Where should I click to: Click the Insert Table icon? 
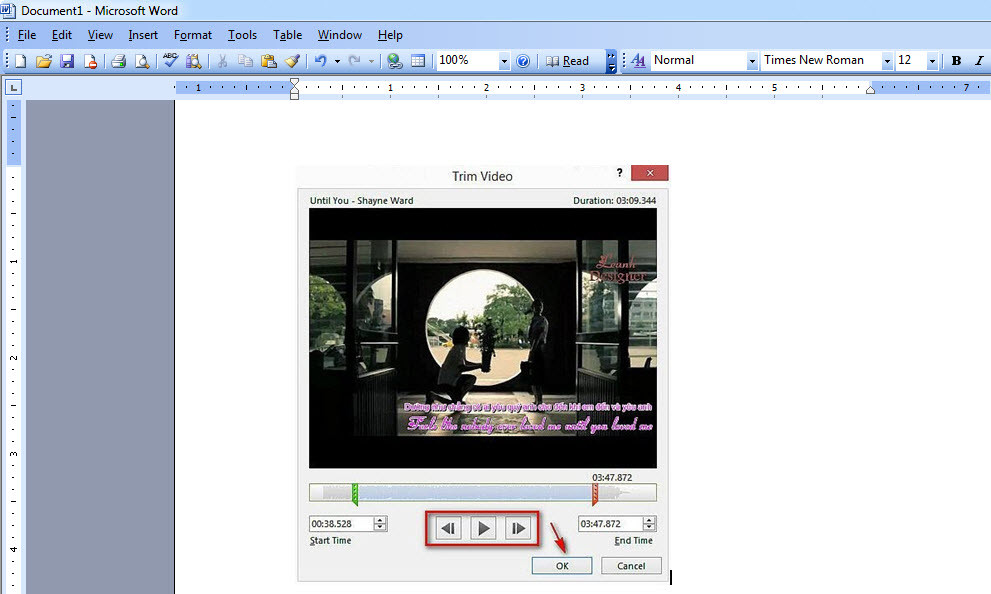point(418,61)
